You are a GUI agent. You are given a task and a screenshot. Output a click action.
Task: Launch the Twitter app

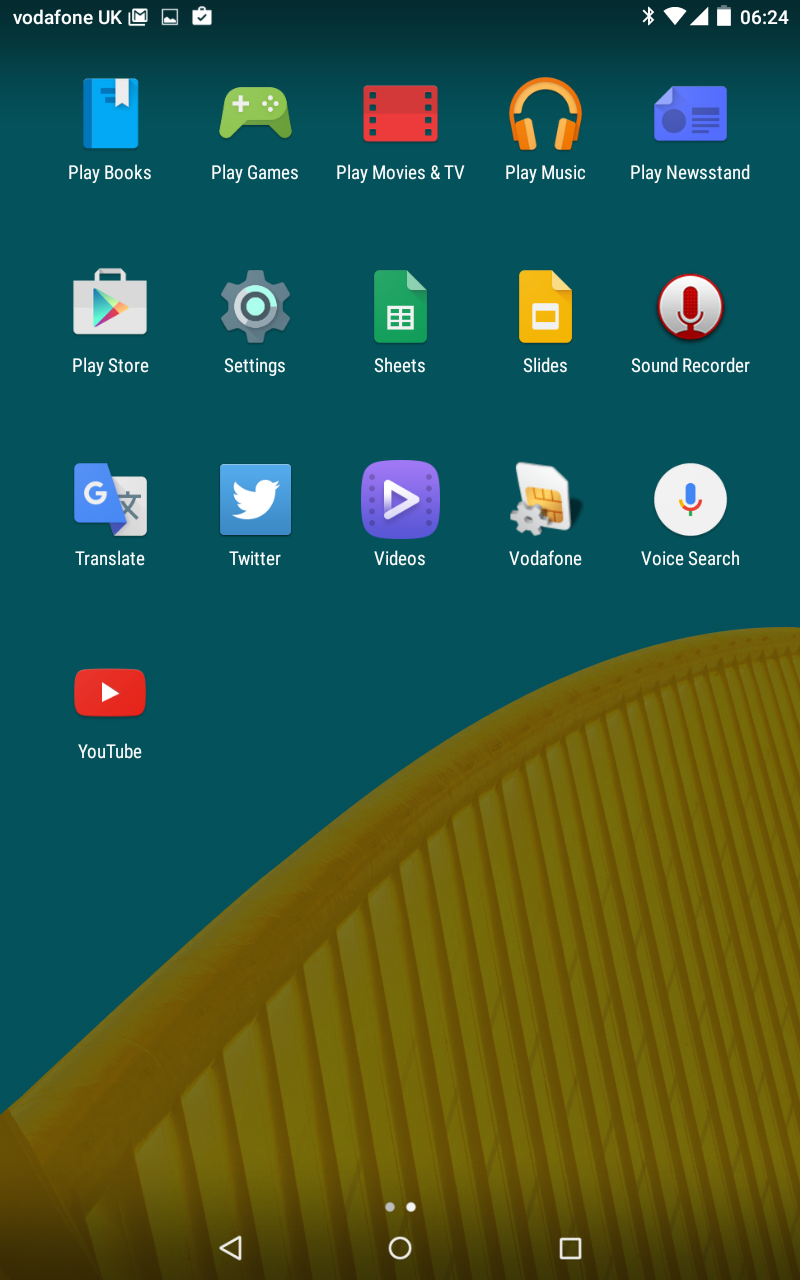coord(255,517)
